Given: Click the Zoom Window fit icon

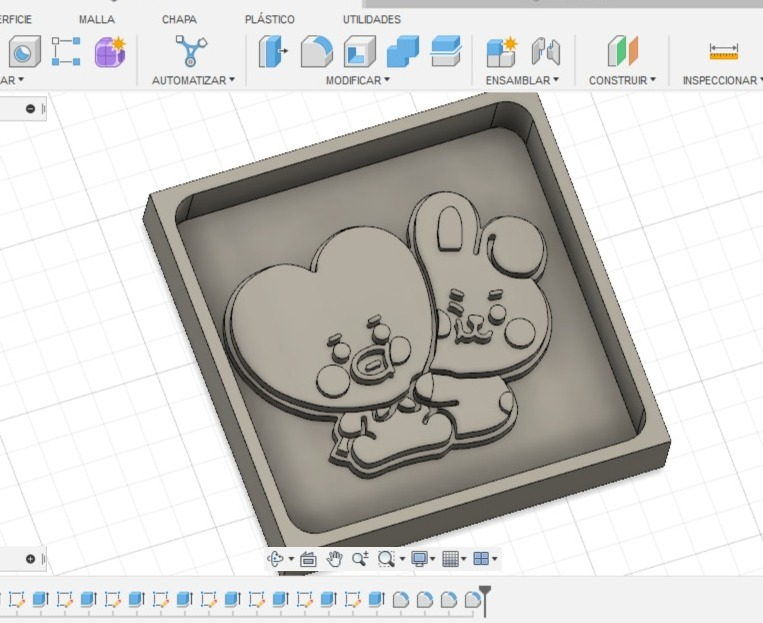Looking at the screenshot, I should point(386,559).
